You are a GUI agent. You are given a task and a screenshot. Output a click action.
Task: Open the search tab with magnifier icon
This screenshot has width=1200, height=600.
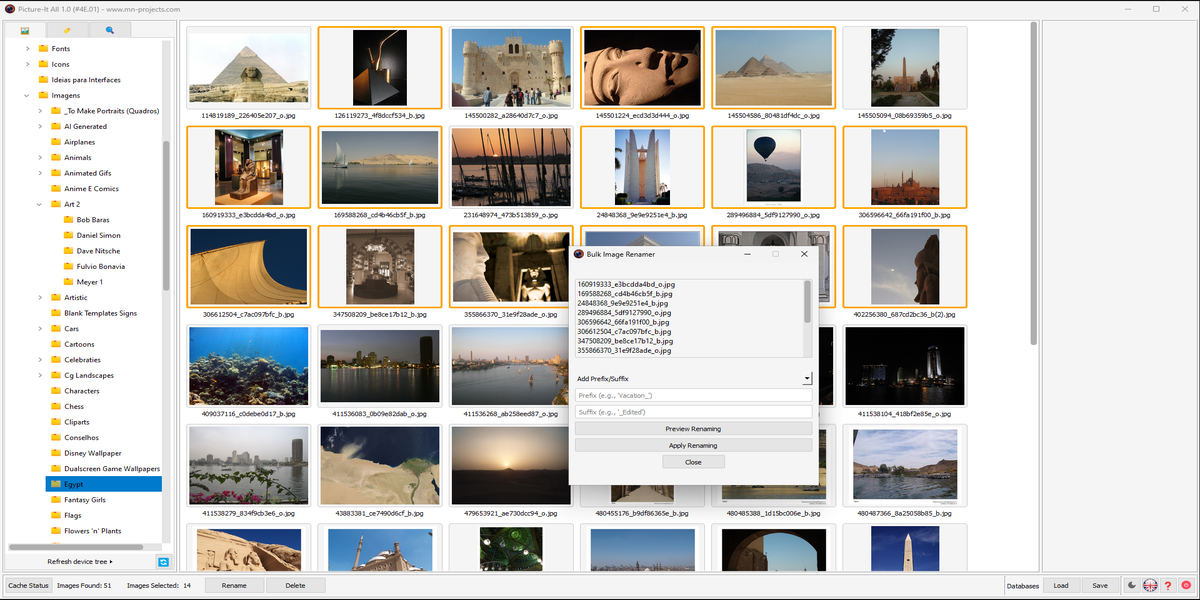click(x=110, y=31)
